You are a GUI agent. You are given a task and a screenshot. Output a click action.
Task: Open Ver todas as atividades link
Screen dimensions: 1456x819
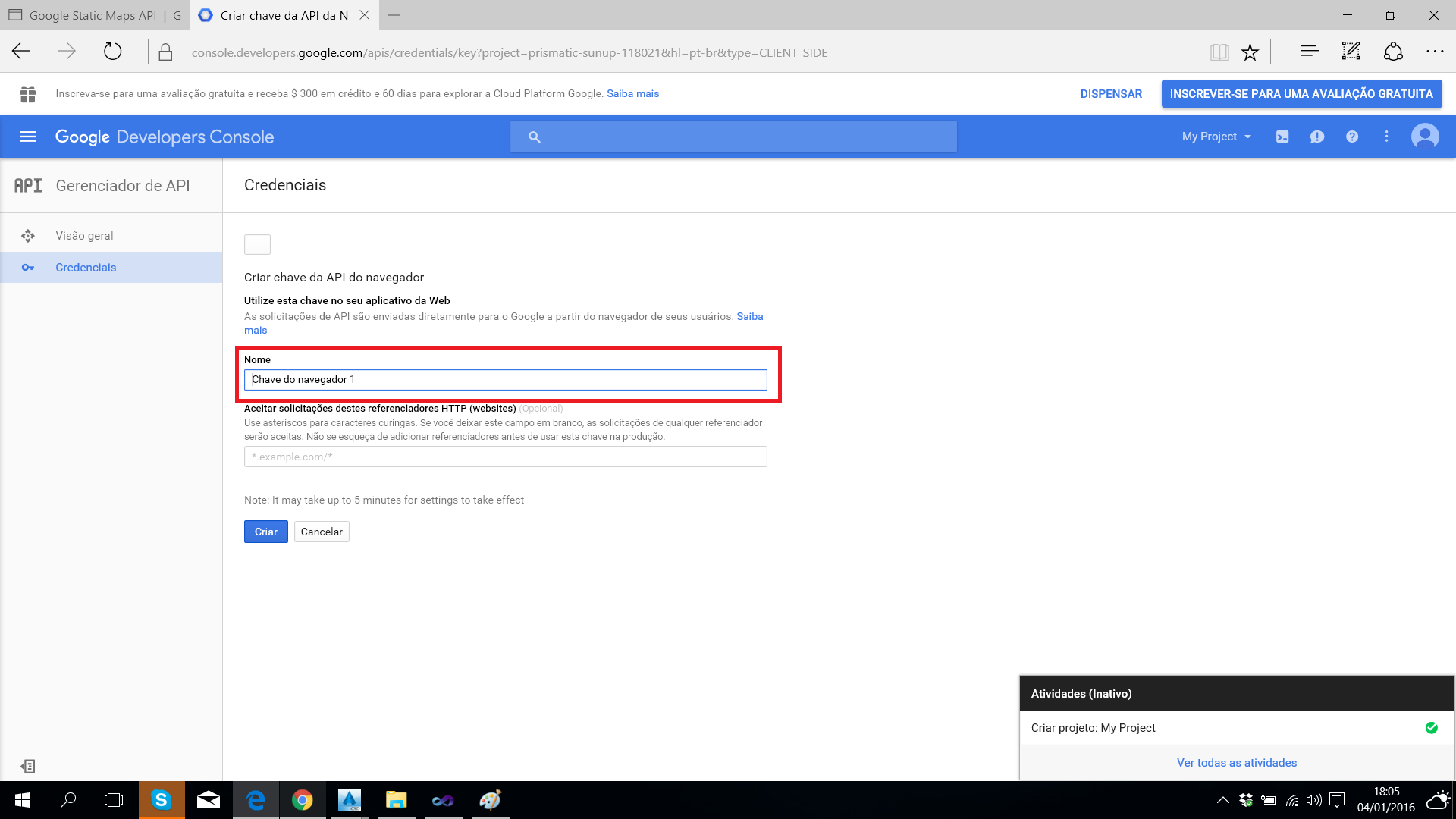[x=1237, y=763]
